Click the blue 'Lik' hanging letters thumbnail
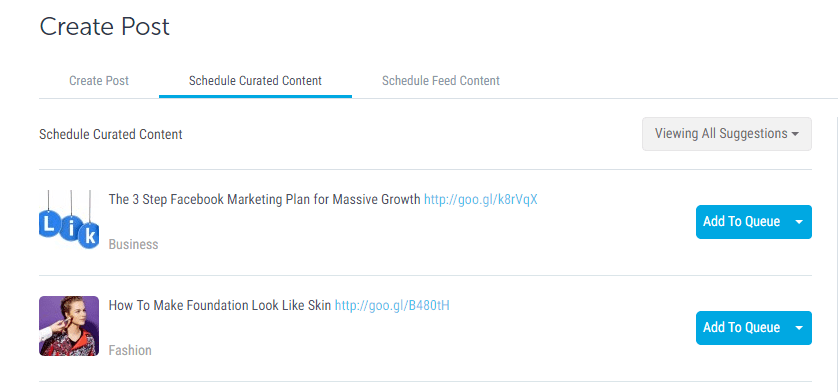Screen dimensions: 838x392 [x=69, y=220]
